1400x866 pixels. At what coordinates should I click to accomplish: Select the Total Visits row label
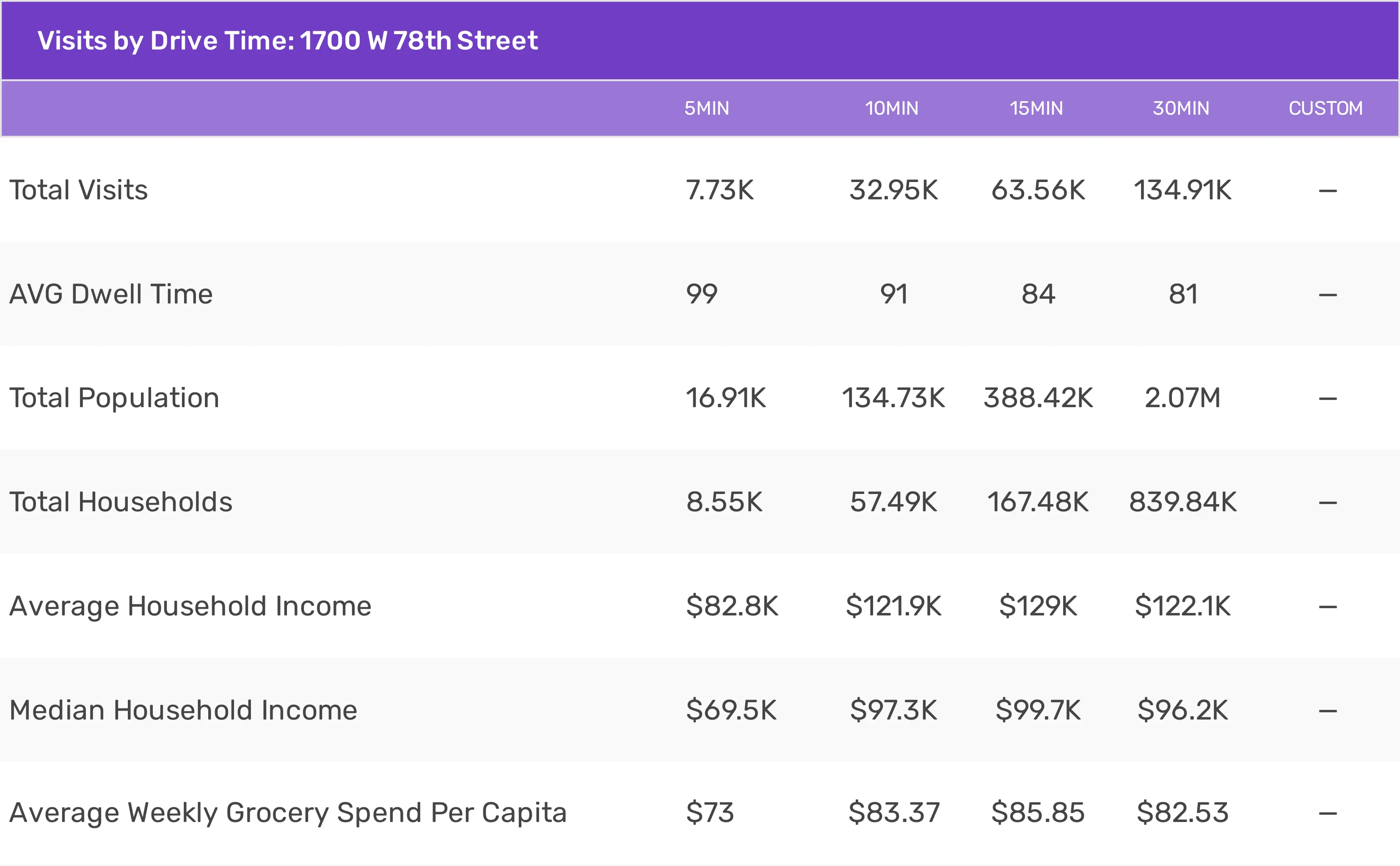pos(78,190)
